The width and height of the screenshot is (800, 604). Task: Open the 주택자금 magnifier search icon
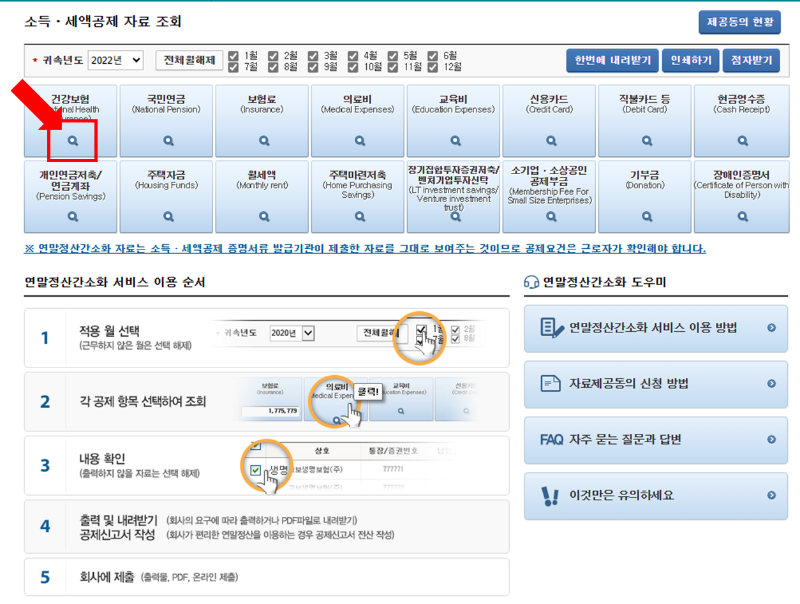pyautogui.click(x=168, y=217)
